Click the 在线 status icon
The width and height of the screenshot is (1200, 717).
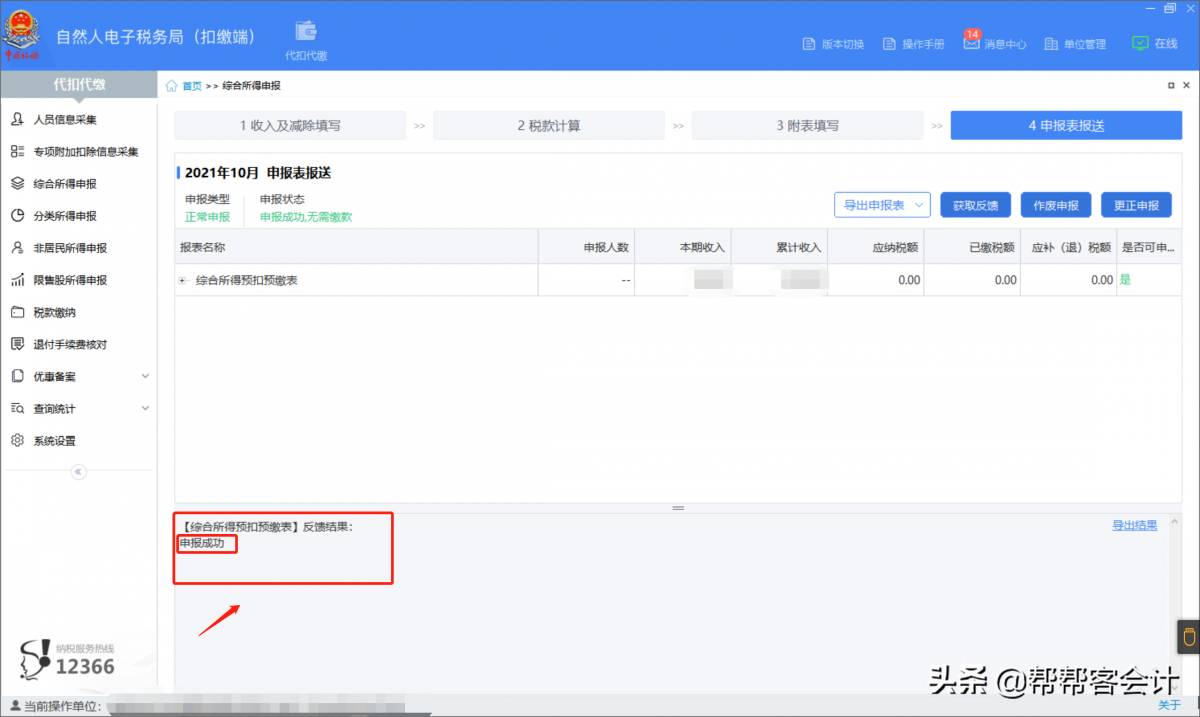click(1140, 43)
